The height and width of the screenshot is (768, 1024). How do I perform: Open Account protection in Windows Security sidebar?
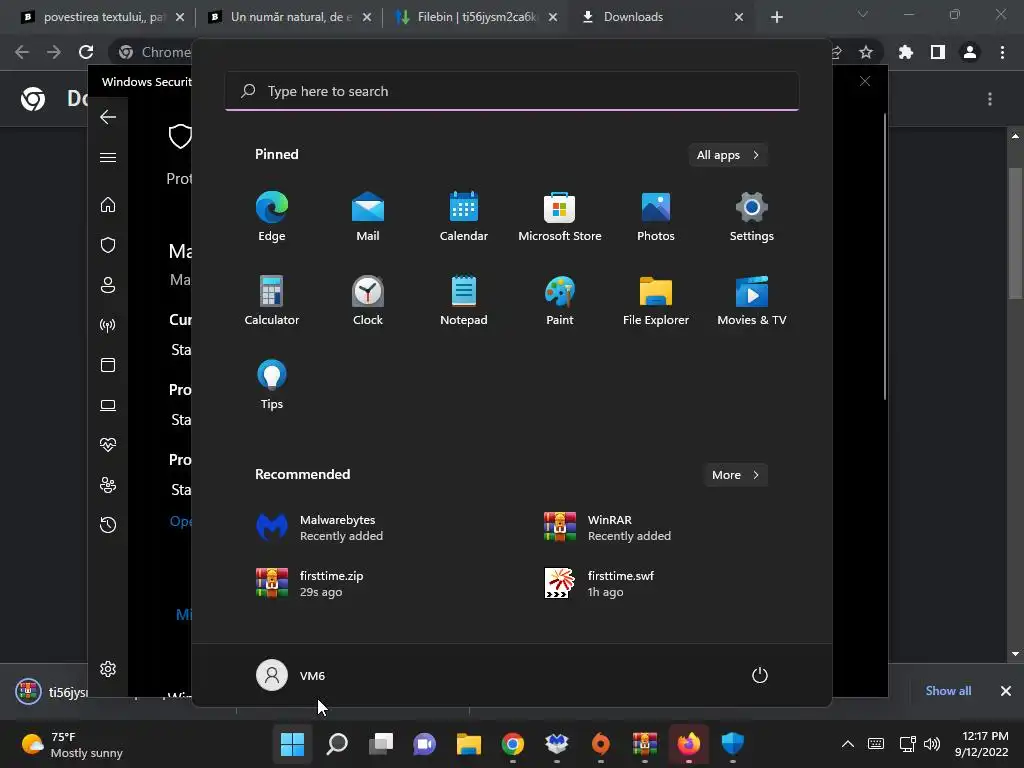point(108,285)
